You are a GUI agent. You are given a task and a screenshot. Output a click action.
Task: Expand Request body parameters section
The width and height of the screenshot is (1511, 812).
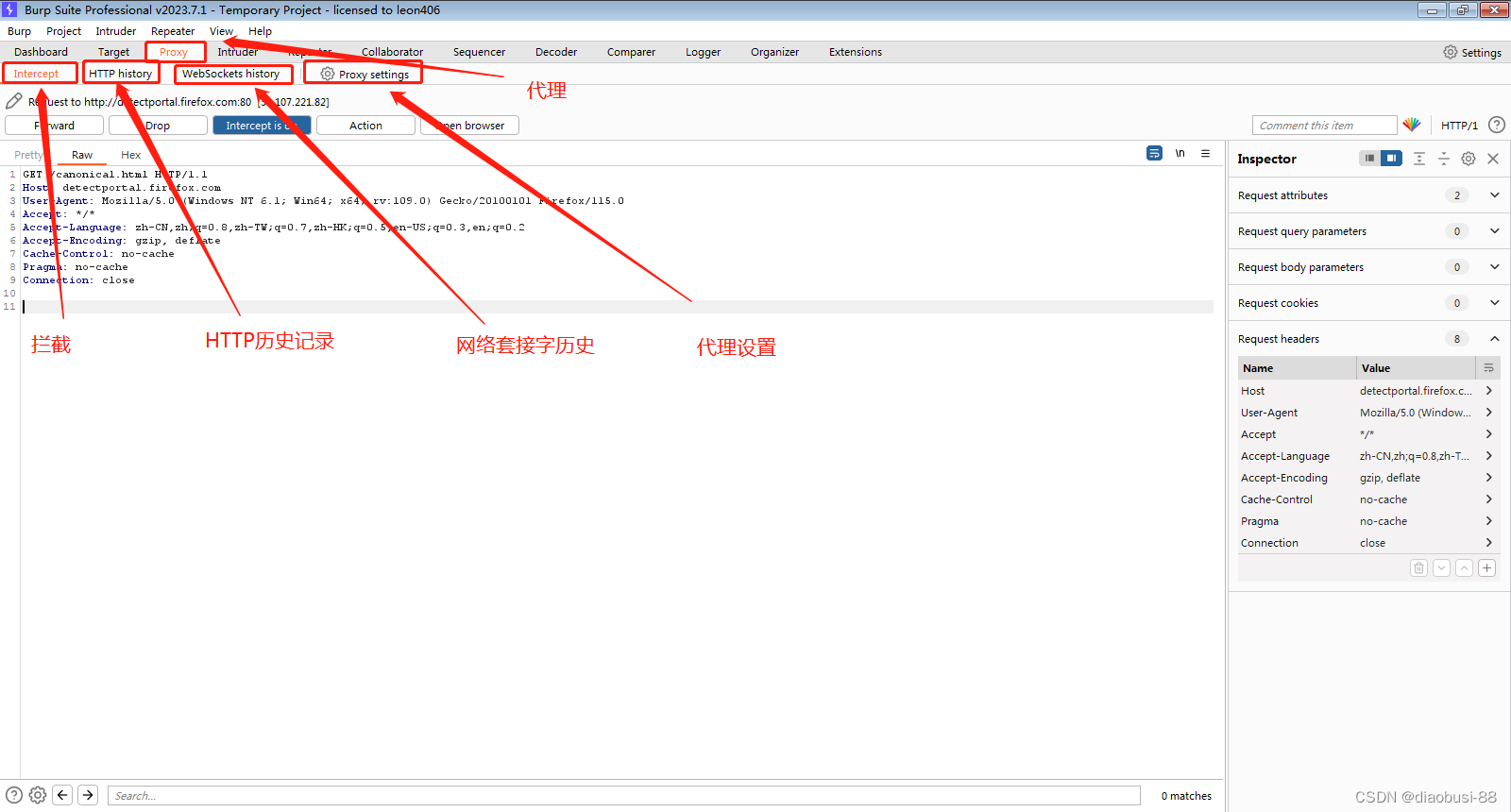(x=1494, y=267)
